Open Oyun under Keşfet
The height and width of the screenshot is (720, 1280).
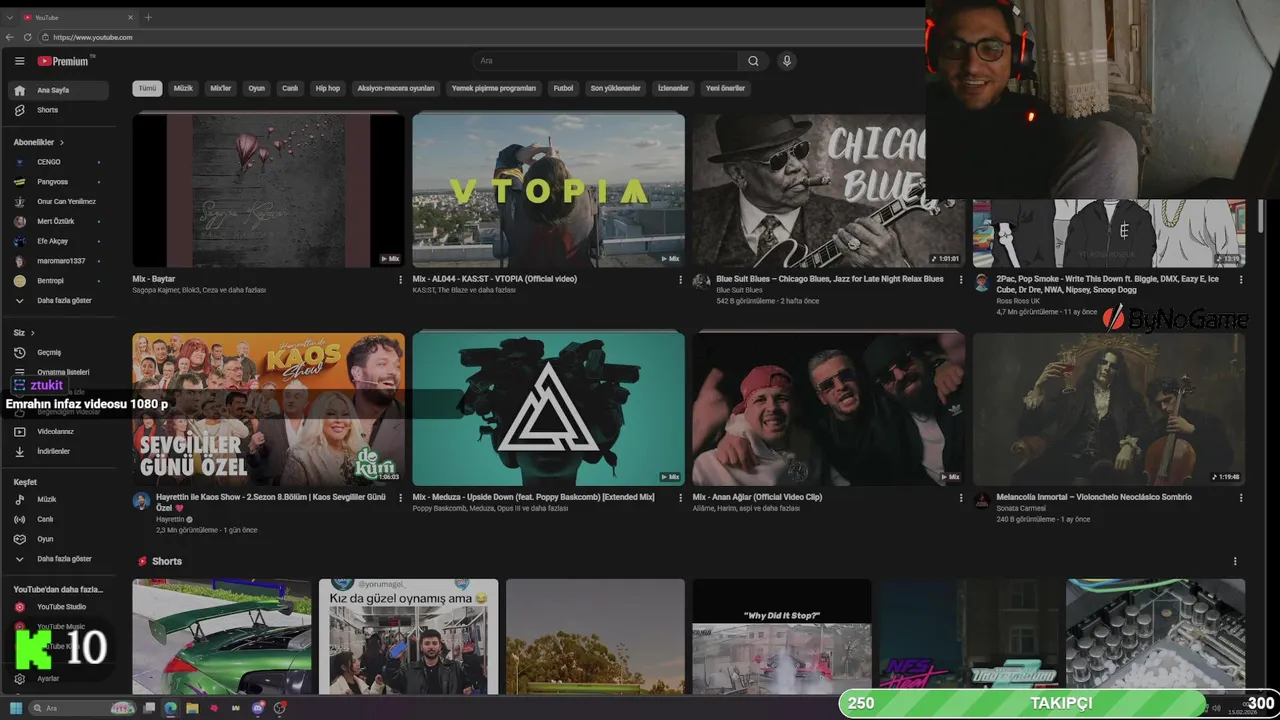(x=60, y=539)
